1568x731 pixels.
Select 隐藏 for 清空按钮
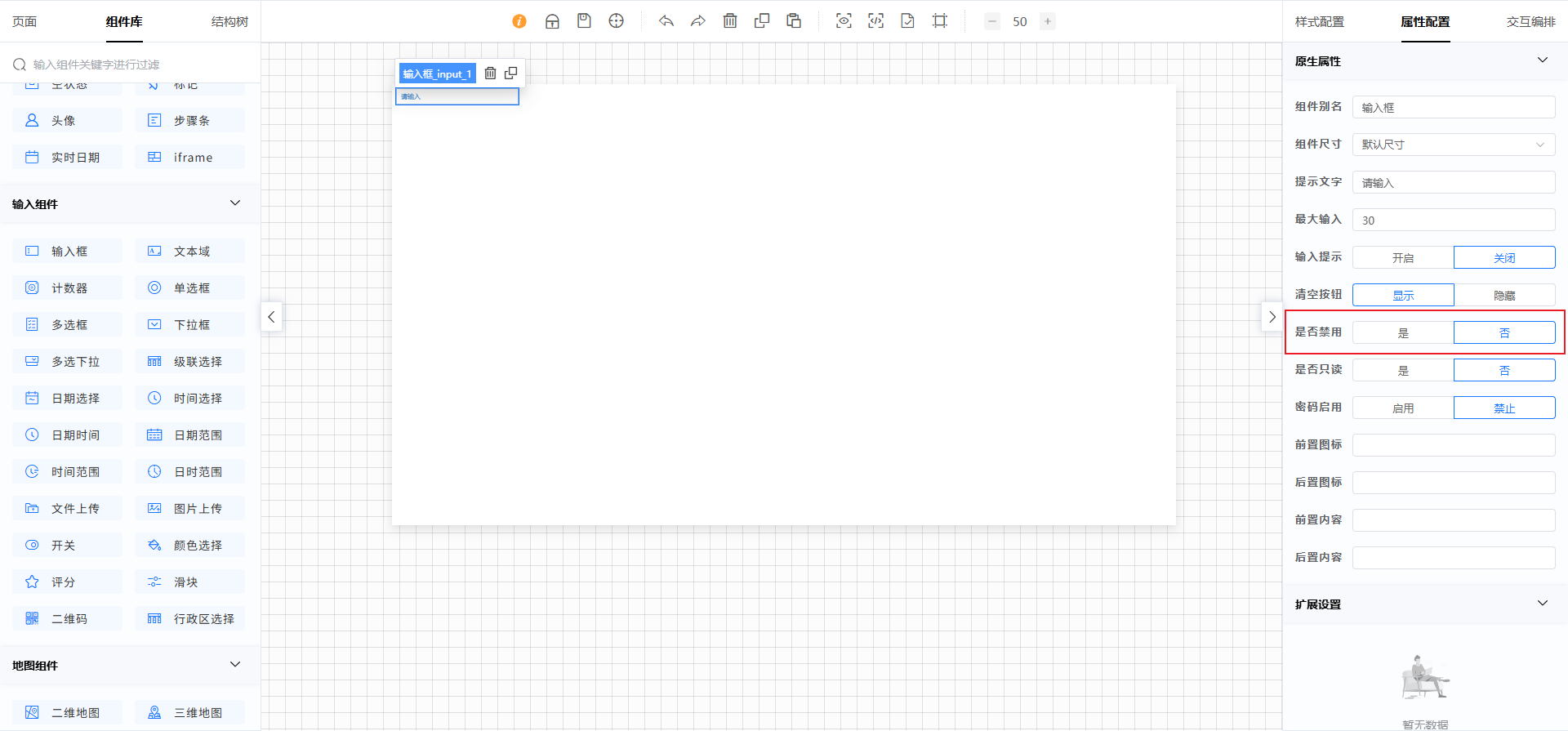[x=1504, y=295]
